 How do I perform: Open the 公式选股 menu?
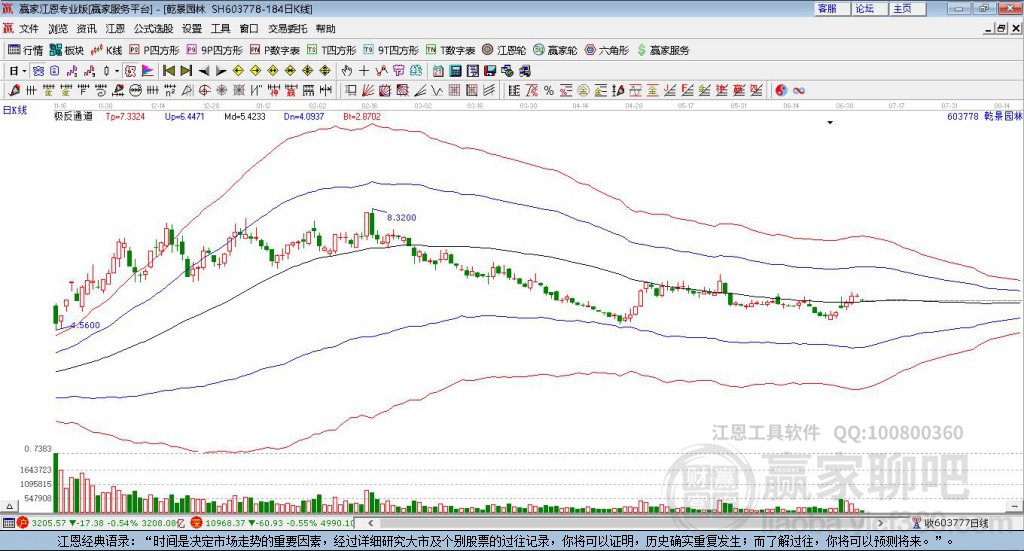(x=153, y=29)
